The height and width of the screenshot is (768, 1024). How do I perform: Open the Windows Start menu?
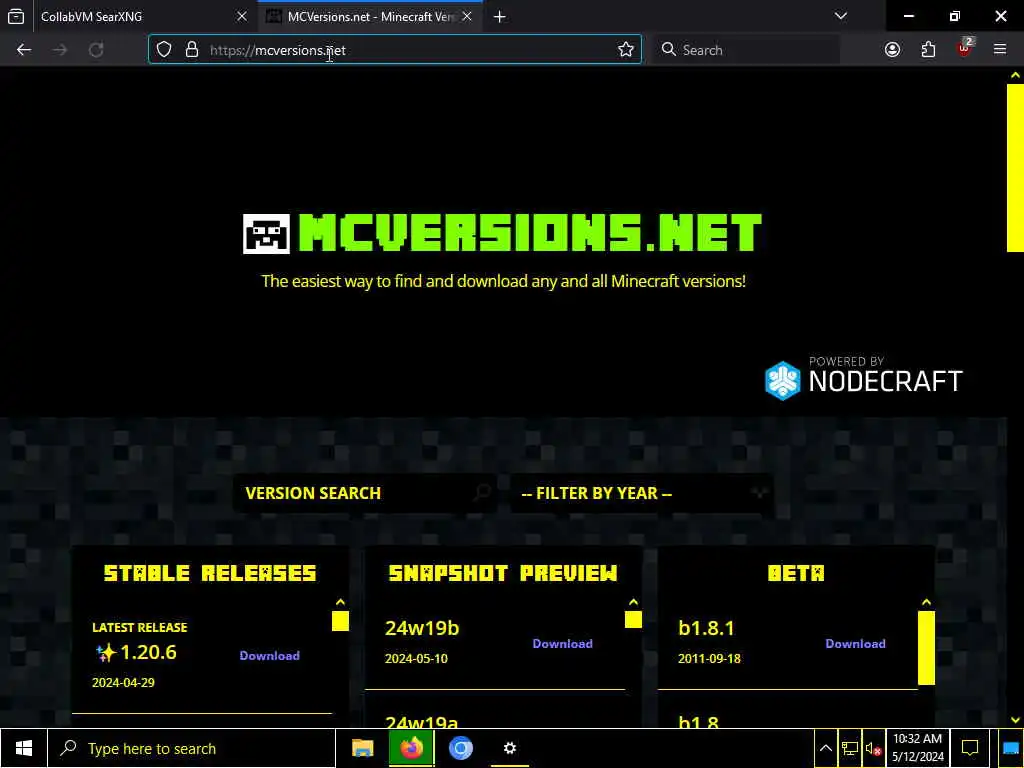pyautogui.click(x=24, y=748)
